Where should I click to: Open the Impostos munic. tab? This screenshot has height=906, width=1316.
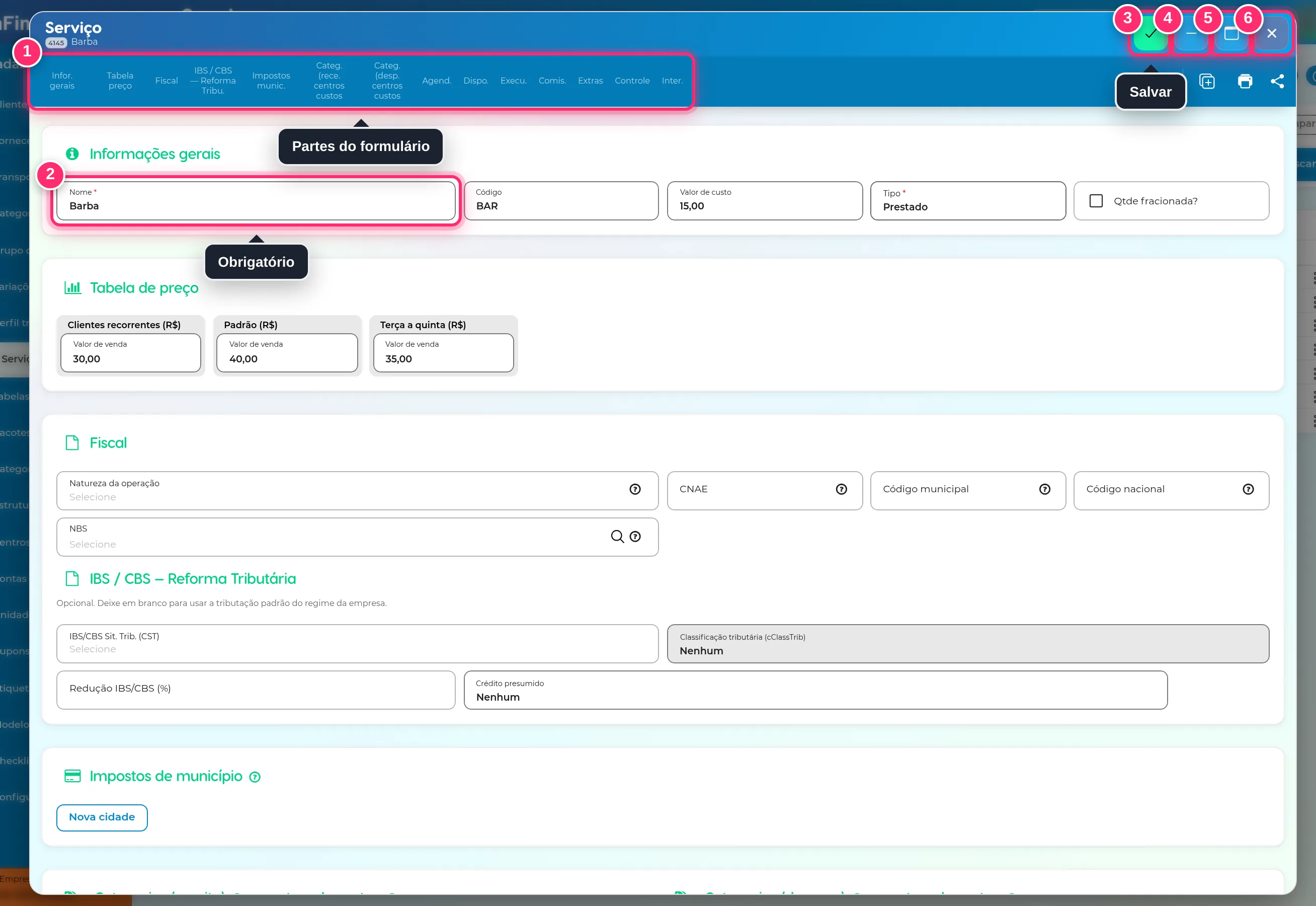pos(271,81)
